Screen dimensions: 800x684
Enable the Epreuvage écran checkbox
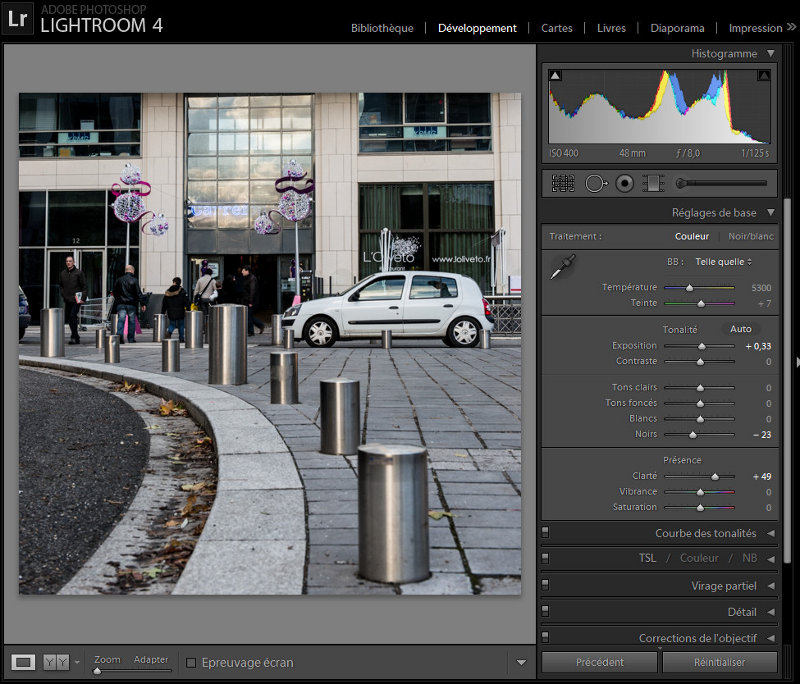[x=191, y=663]
